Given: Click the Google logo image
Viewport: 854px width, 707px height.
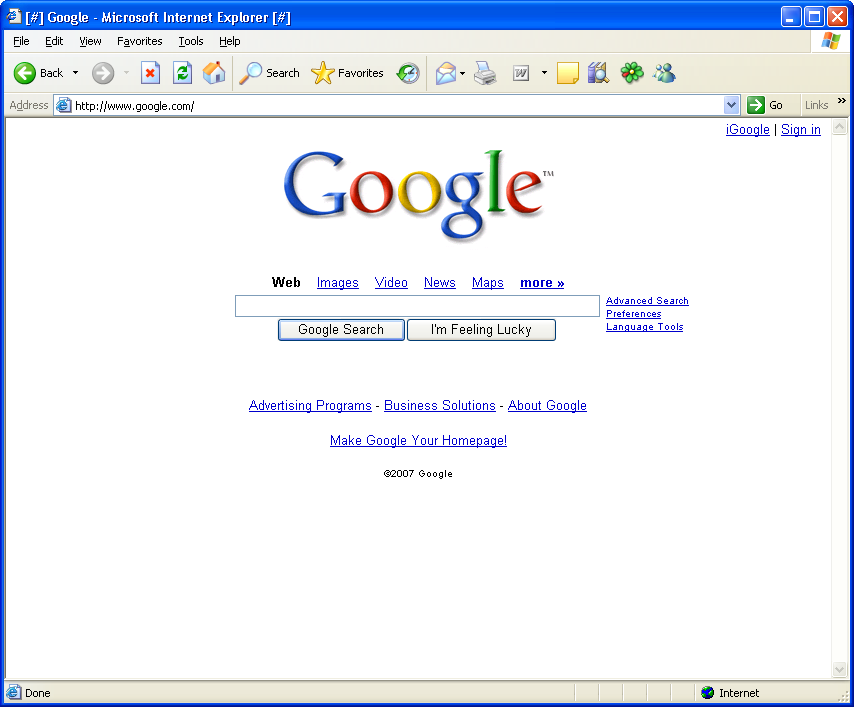Looking at the screenshot, I should 418,195.
